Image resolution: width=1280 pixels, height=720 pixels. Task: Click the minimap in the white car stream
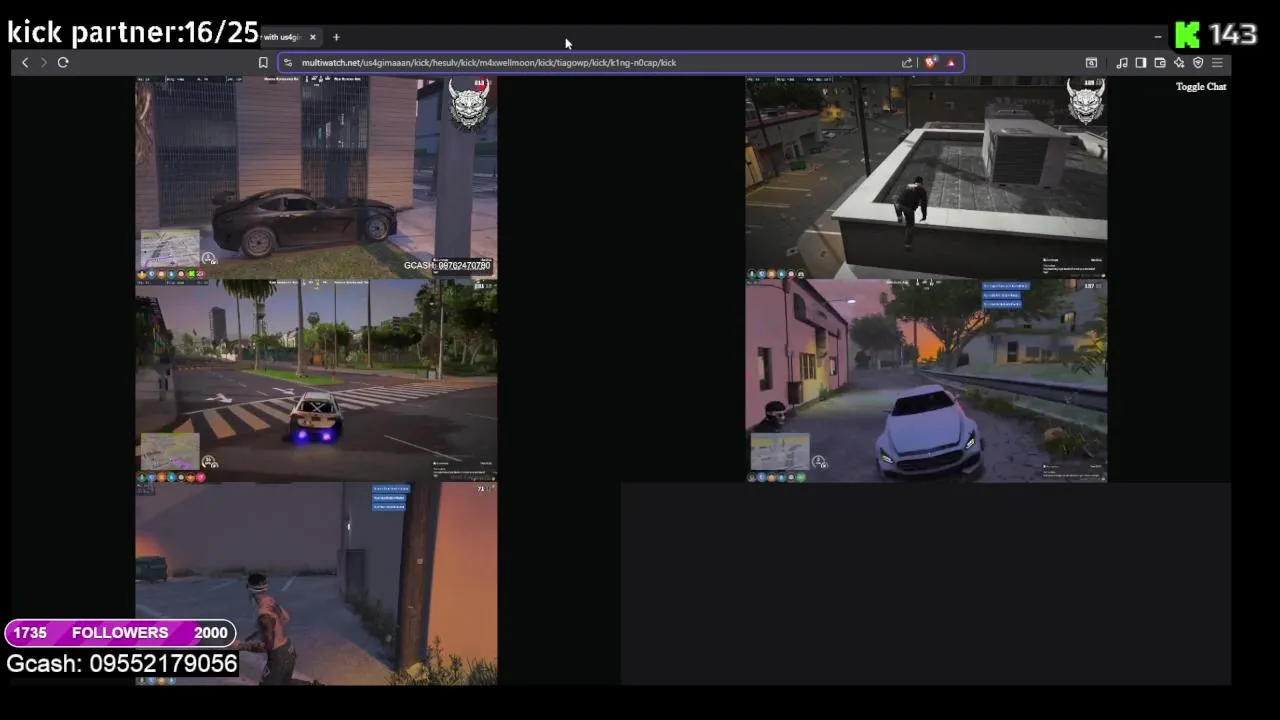coord(780,451)
